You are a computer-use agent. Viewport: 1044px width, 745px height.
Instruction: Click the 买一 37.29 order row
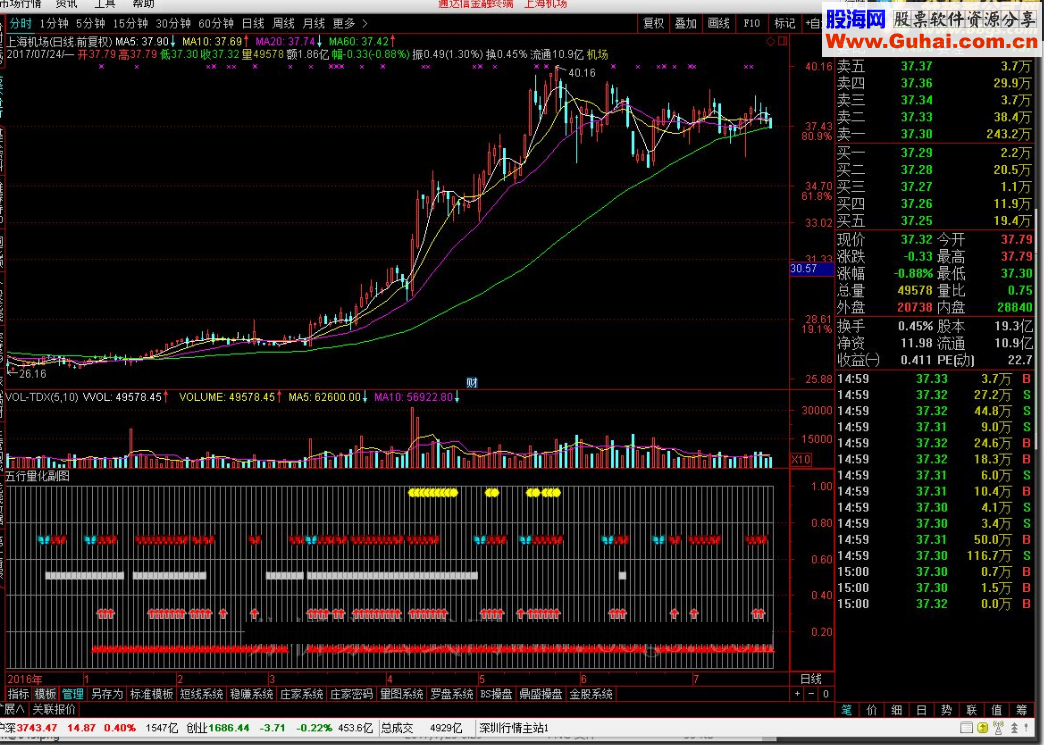coord(934,153)
